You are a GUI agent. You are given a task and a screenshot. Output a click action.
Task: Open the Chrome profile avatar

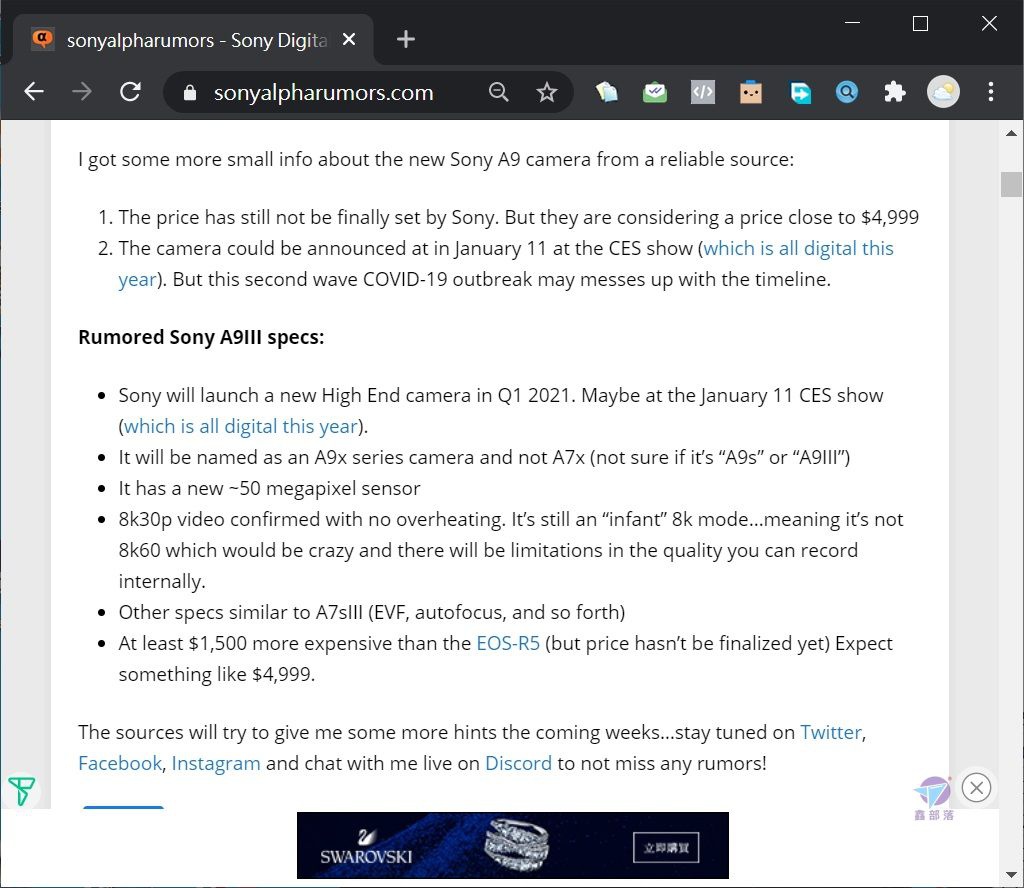click(943, 92)
